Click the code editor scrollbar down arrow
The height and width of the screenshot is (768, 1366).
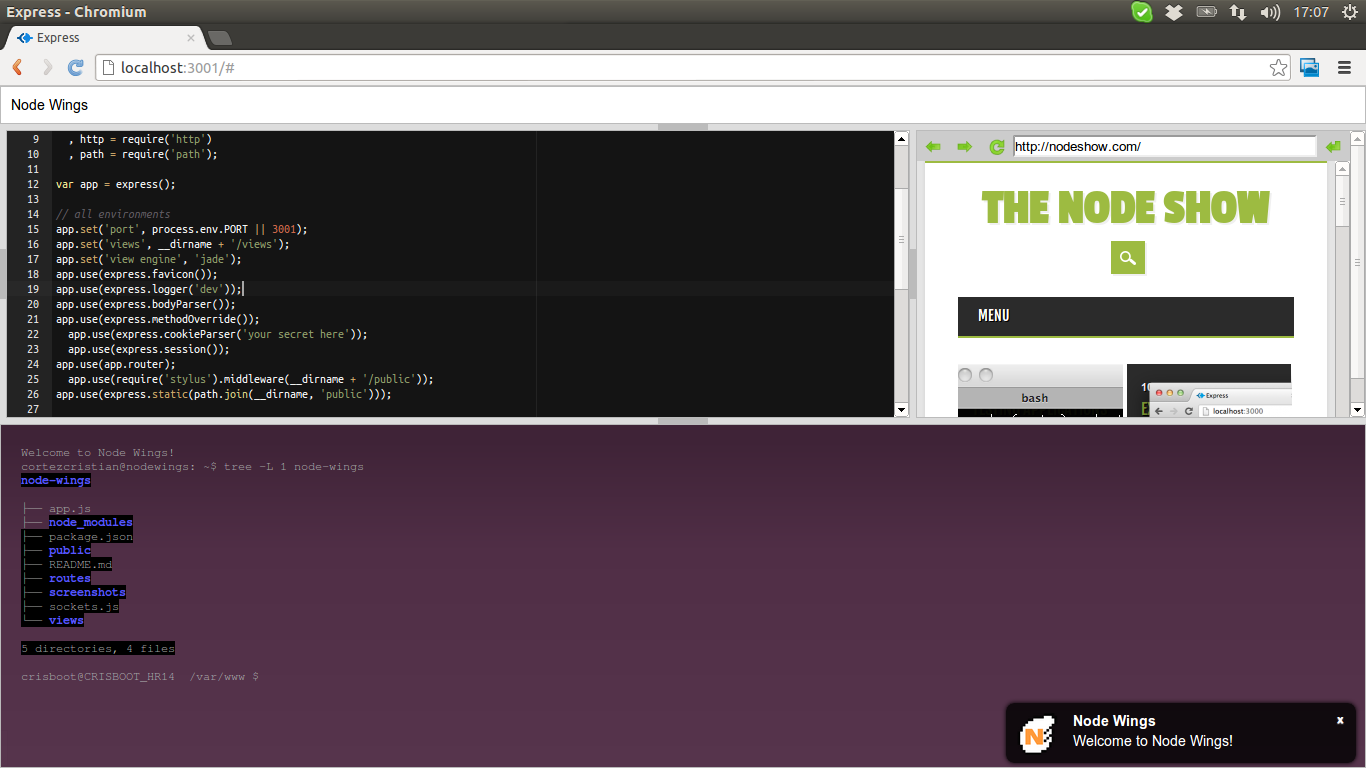901,410
